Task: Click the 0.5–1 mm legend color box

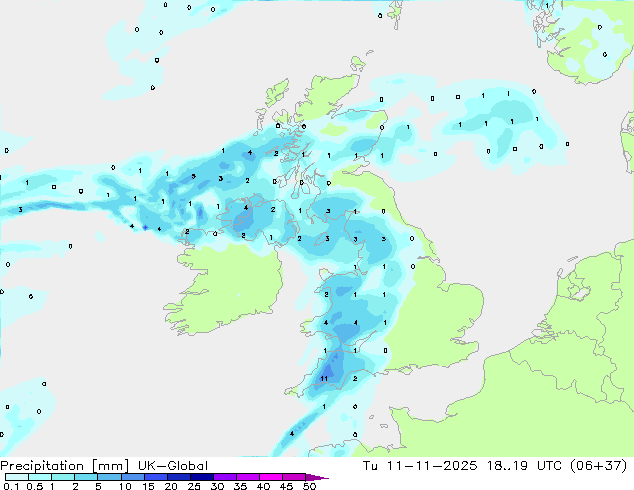Action: click(40, 477)
